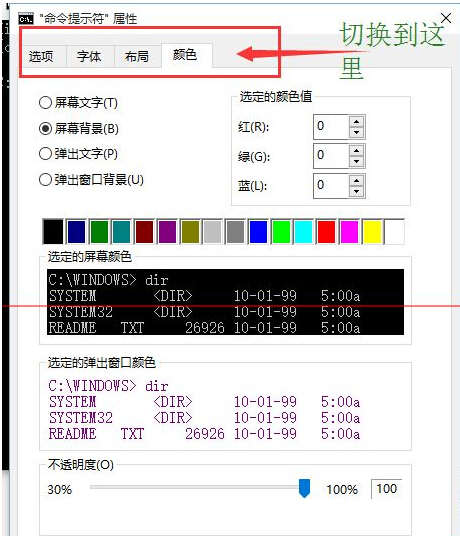460x536 pixels.
Task: Pick the bright blue color swatch
Action: coord(258,232)
